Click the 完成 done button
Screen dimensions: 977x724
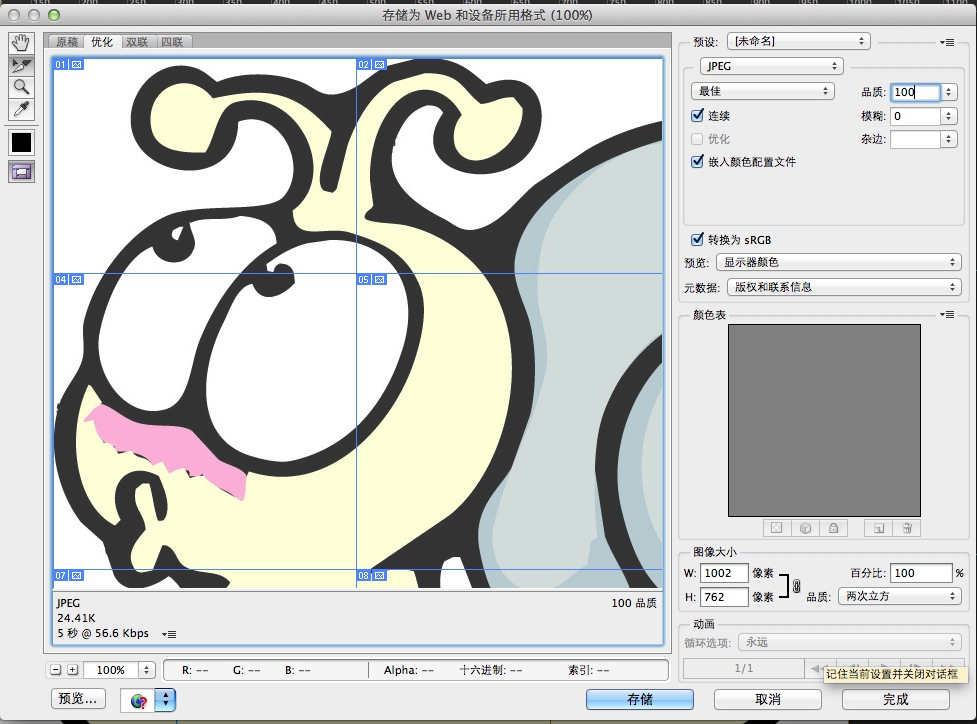pyautogui.click(x=895, y=699)
